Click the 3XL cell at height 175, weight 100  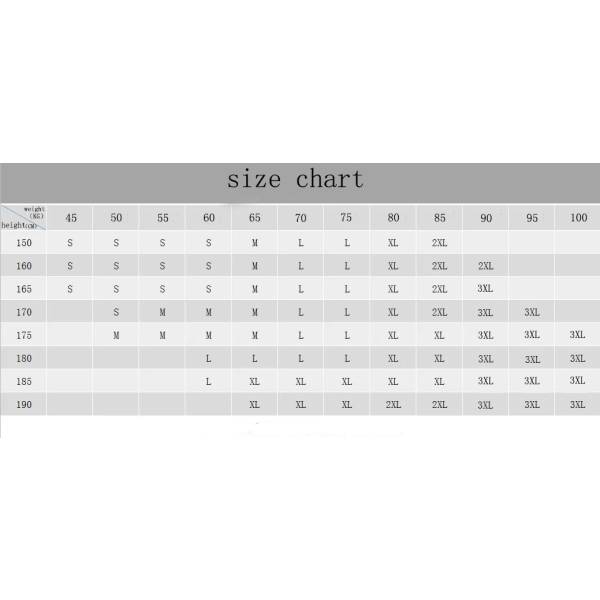coord(577,335)
